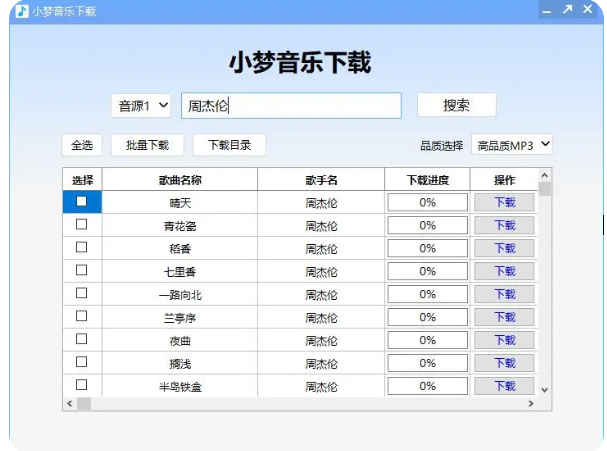
Task: Click the 全选 select all button
Action: point(82,145)
